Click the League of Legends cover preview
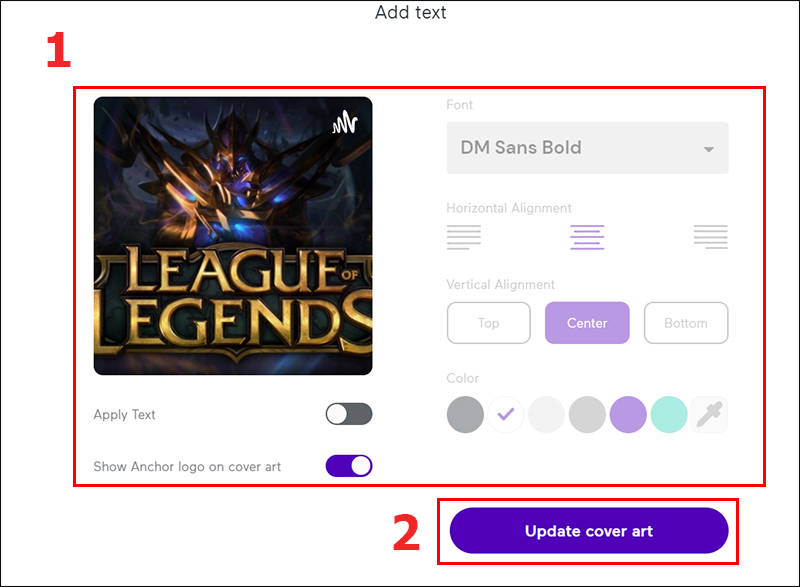800x587 pixels. click(x=233, y=236)
